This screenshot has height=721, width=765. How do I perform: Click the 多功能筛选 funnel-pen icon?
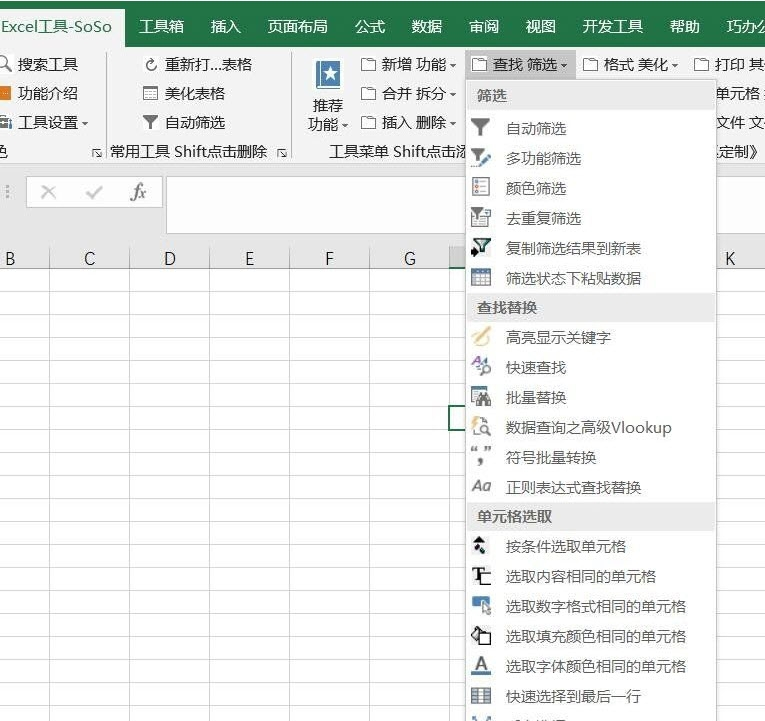pyautogui.click(x=481, y=158)
